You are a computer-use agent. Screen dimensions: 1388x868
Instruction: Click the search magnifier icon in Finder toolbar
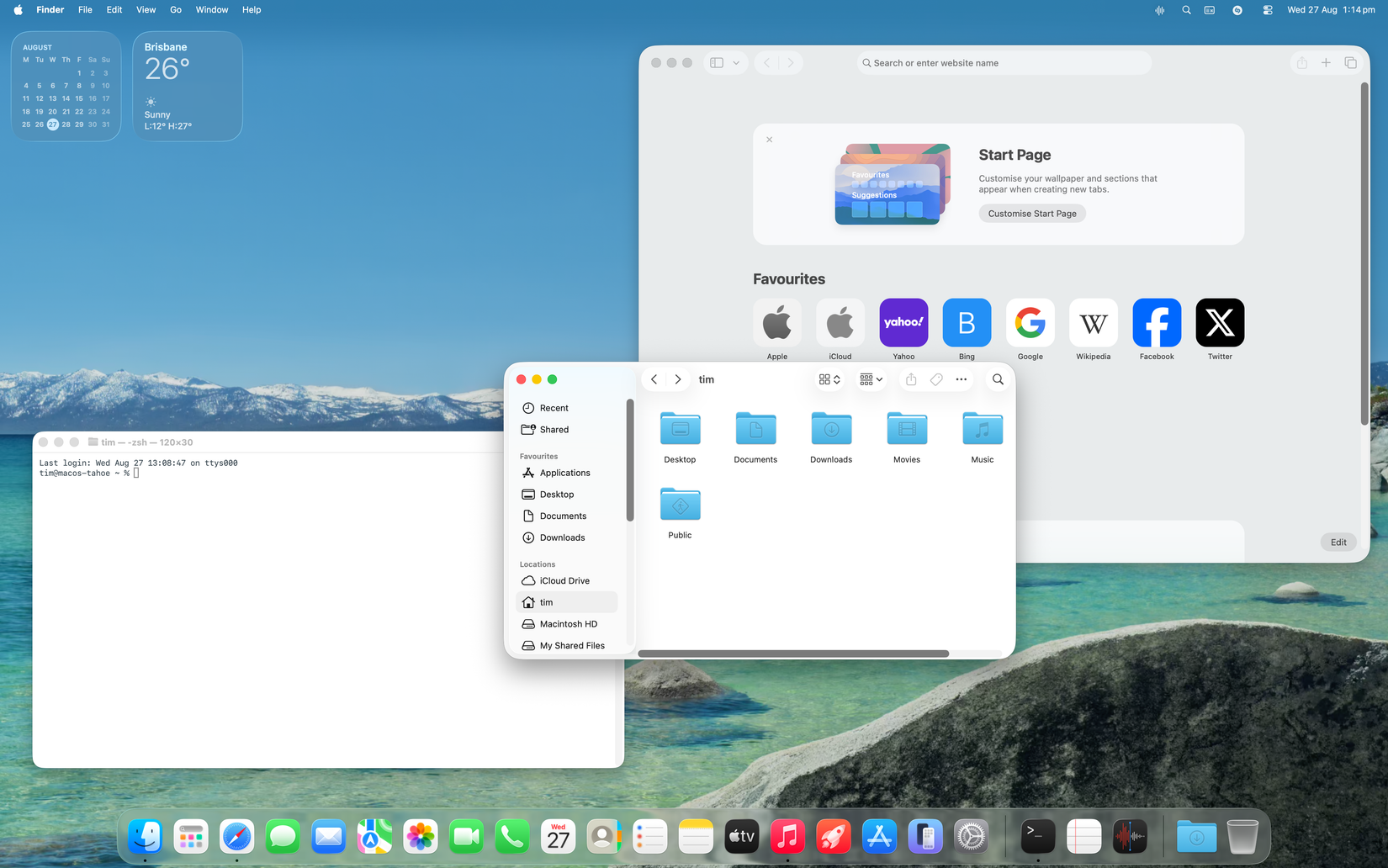point(998,379)
